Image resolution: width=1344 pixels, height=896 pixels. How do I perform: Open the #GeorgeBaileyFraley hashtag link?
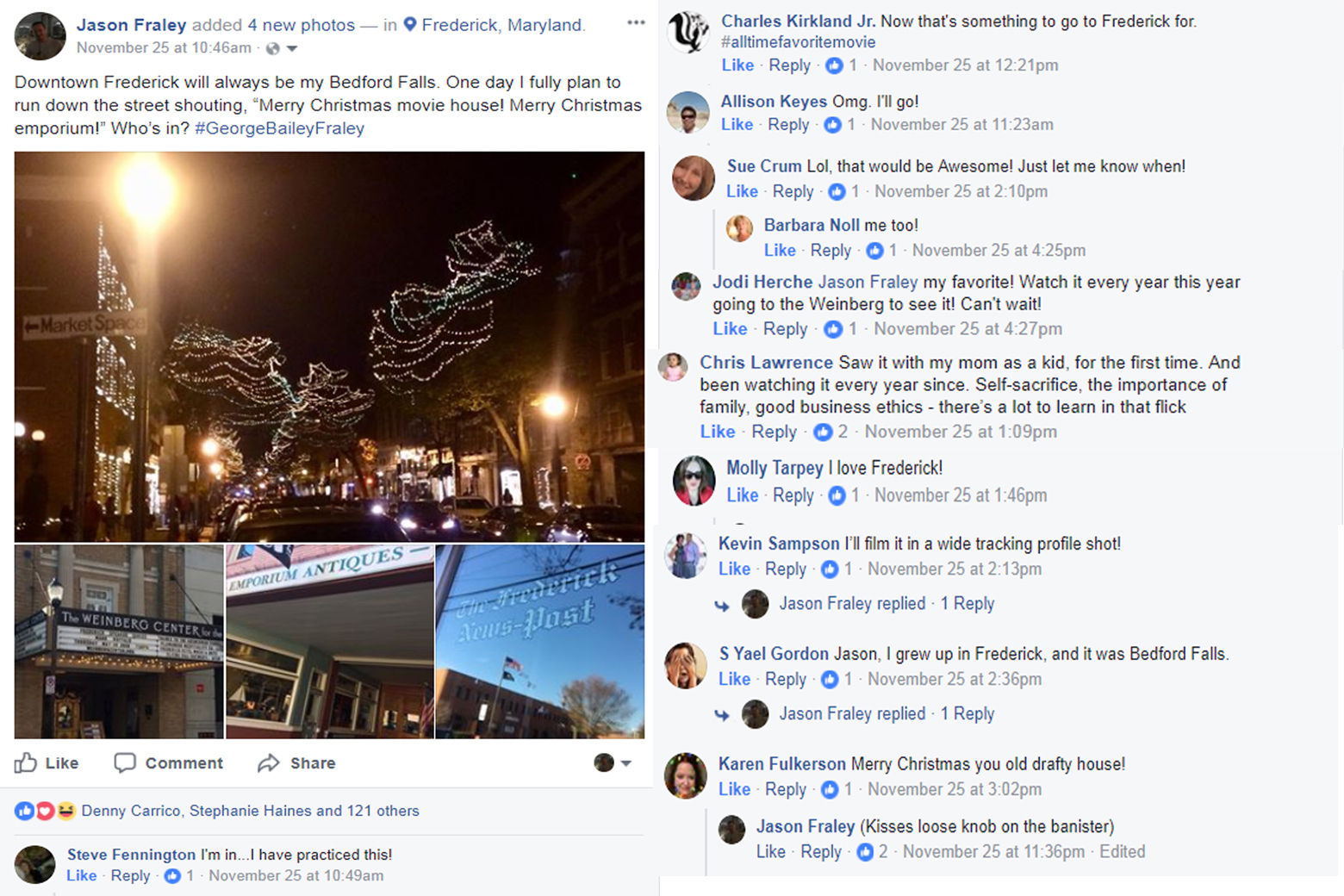point(279,128)
